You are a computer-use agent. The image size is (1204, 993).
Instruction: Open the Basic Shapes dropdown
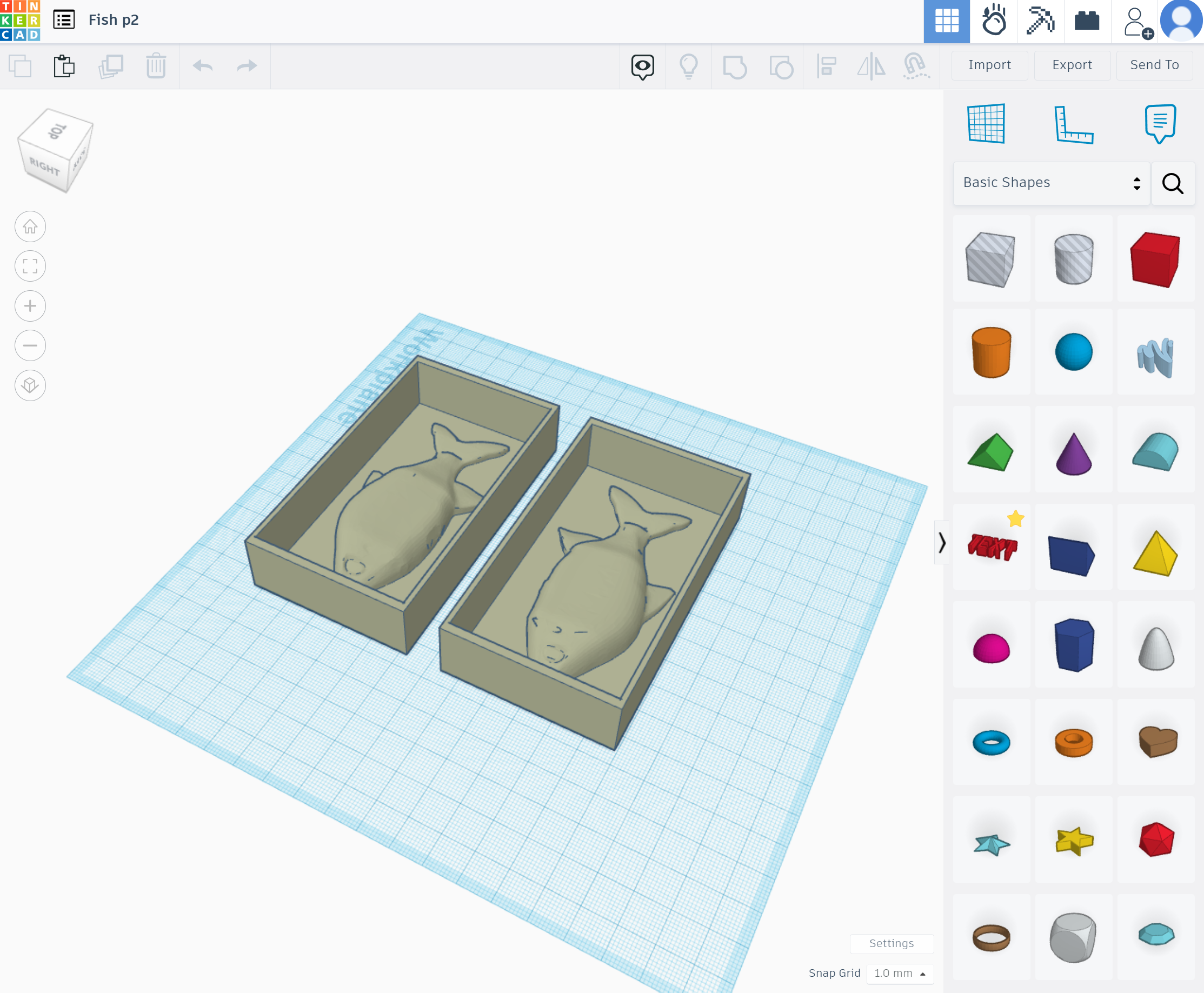pos(1052,183)
